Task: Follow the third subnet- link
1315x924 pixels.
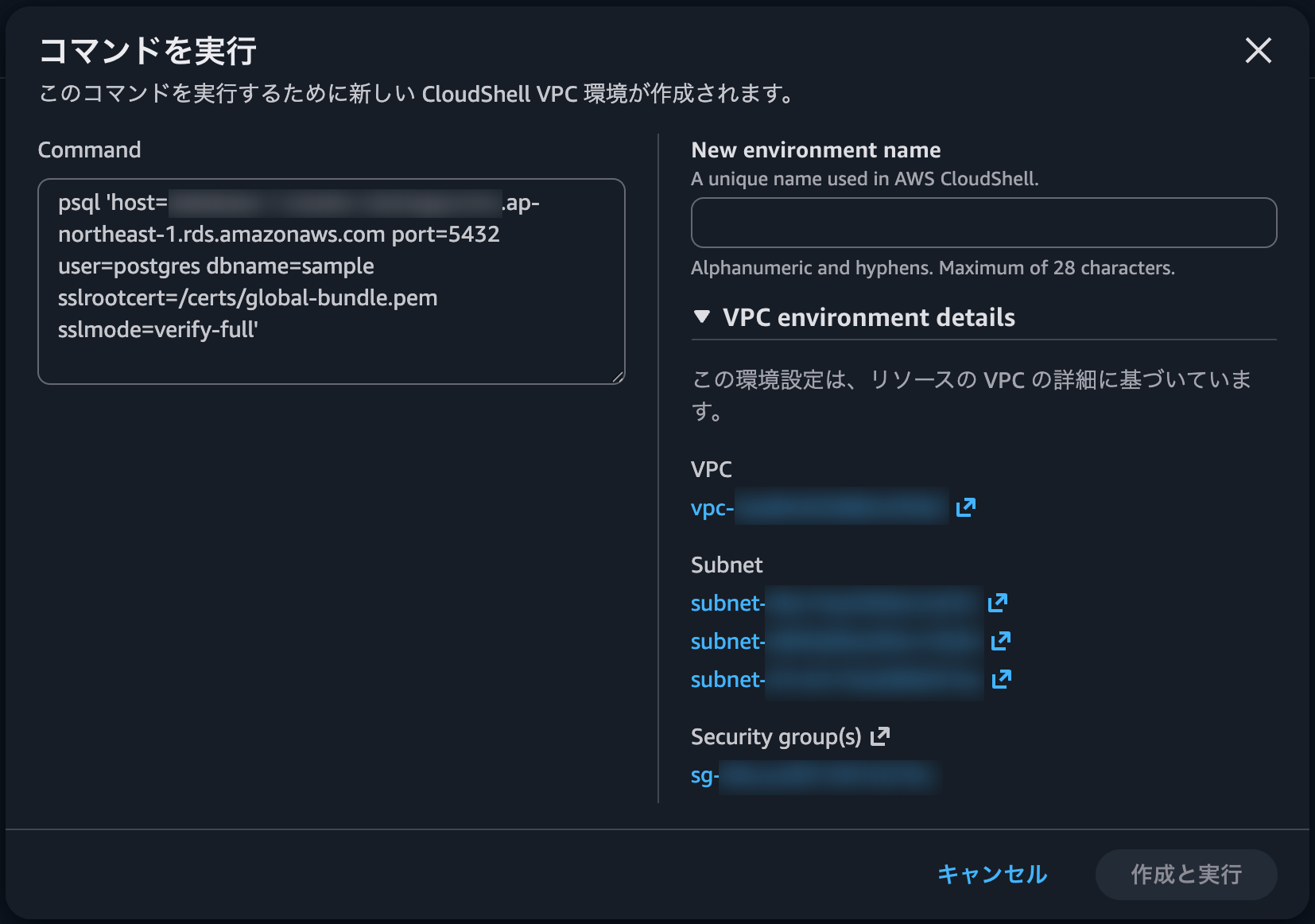Action: click(835, 679)
